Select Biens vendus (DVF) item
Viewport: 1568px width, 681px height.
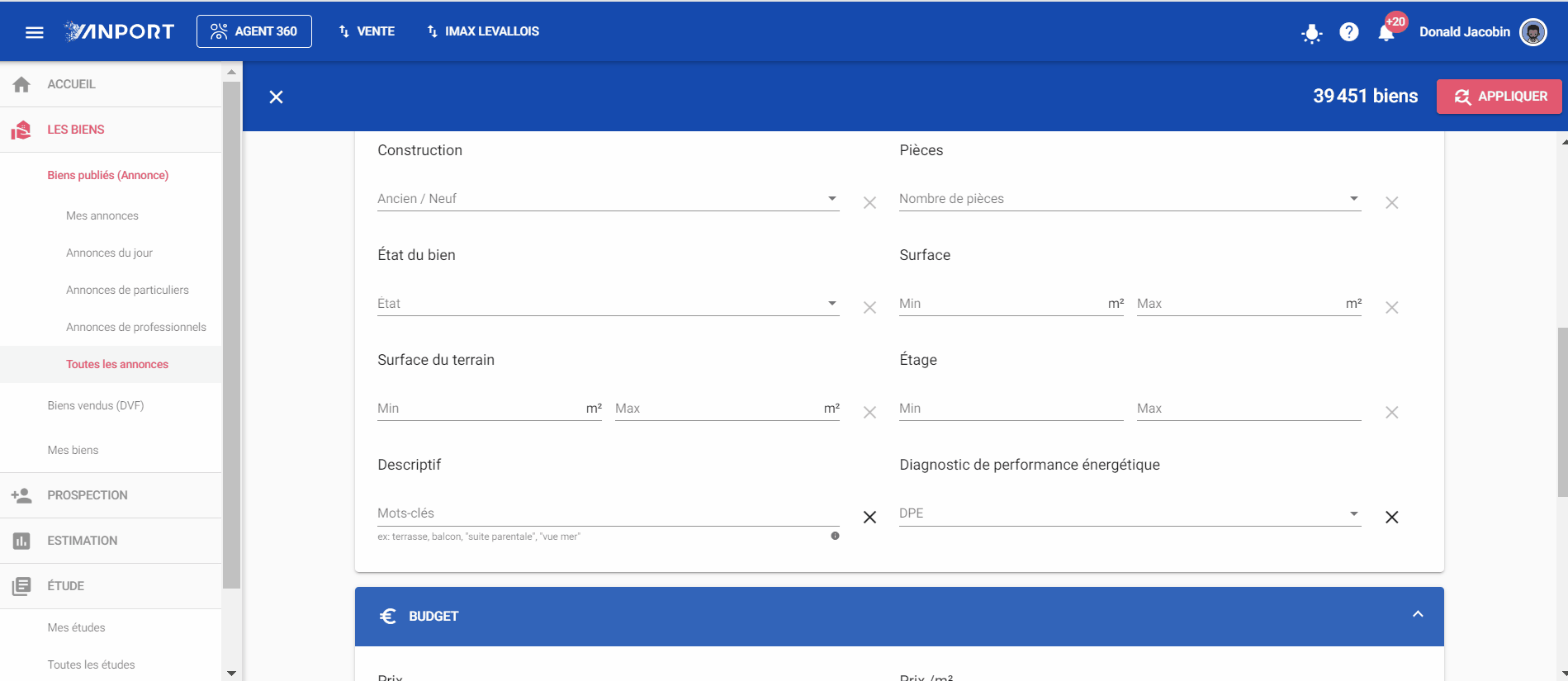tap(96, 405)
